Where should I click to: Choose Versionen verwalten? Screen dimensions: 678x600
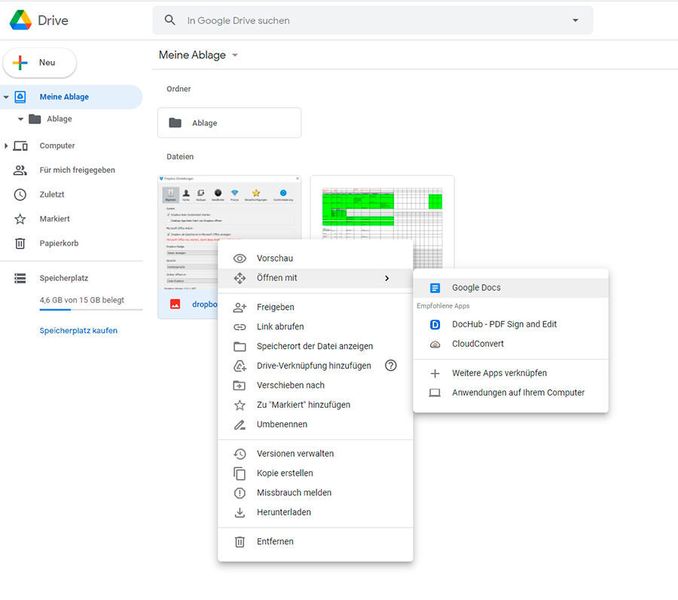click(x=315, y=454)
